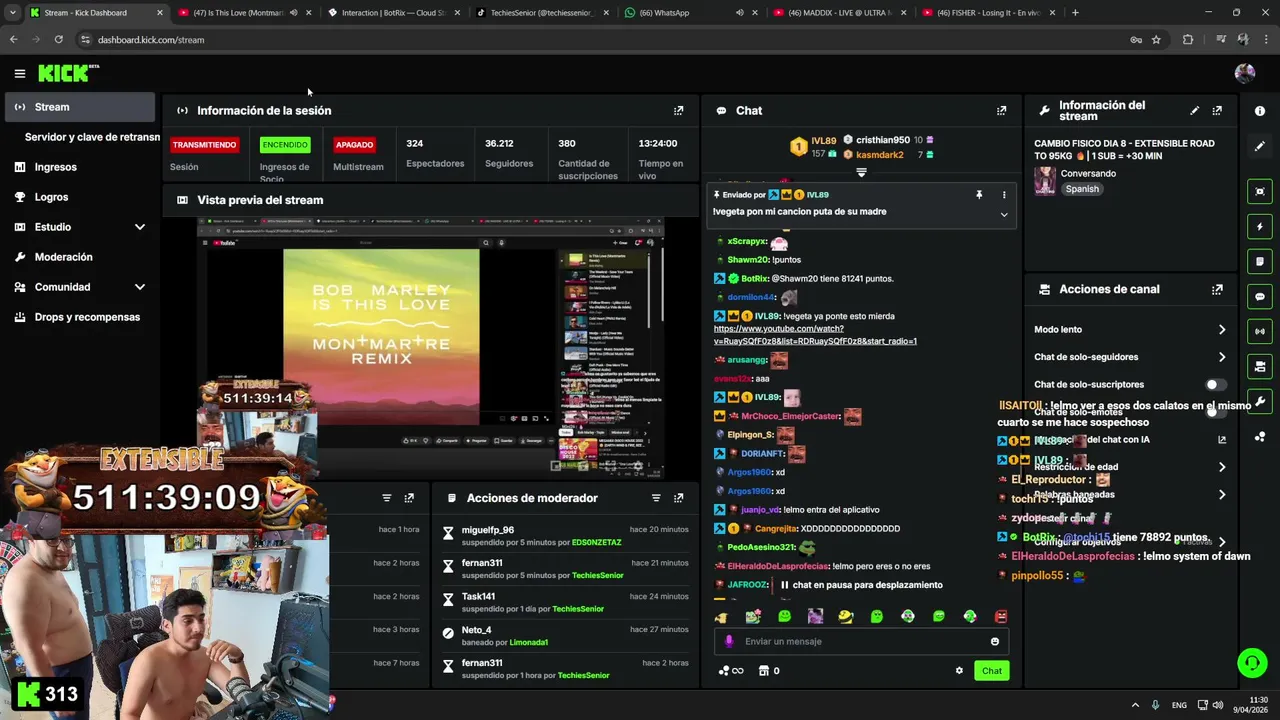This screenshot has height=720, width=1280.
Task: Click the channel actions icon in right sidebar
Action: click(x=1260, y=366)
